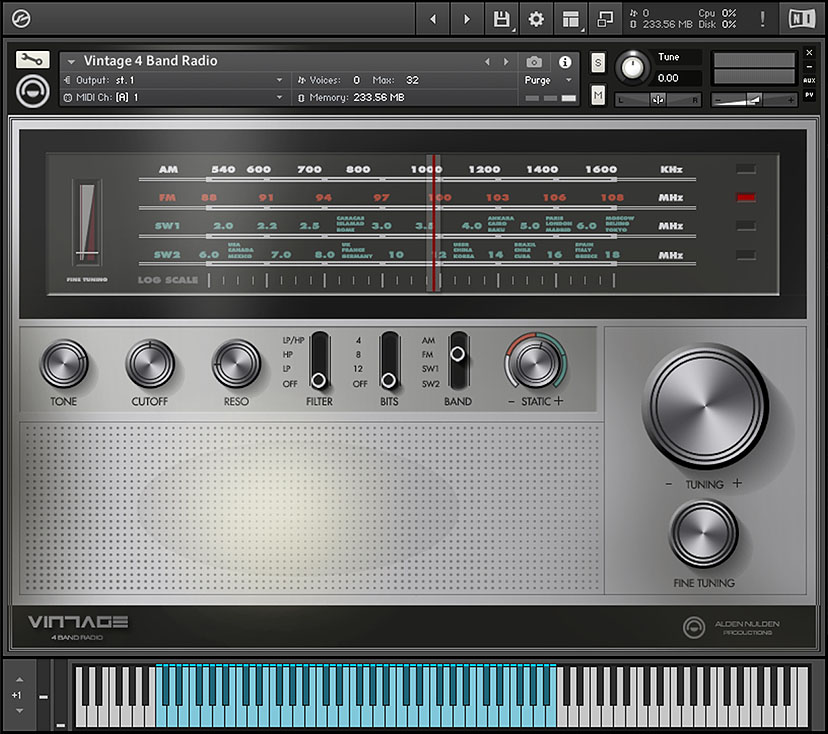Click the Vintage 4 Band Radio instrument name
This screenshot has height=734, width=828.
(150, 61)
